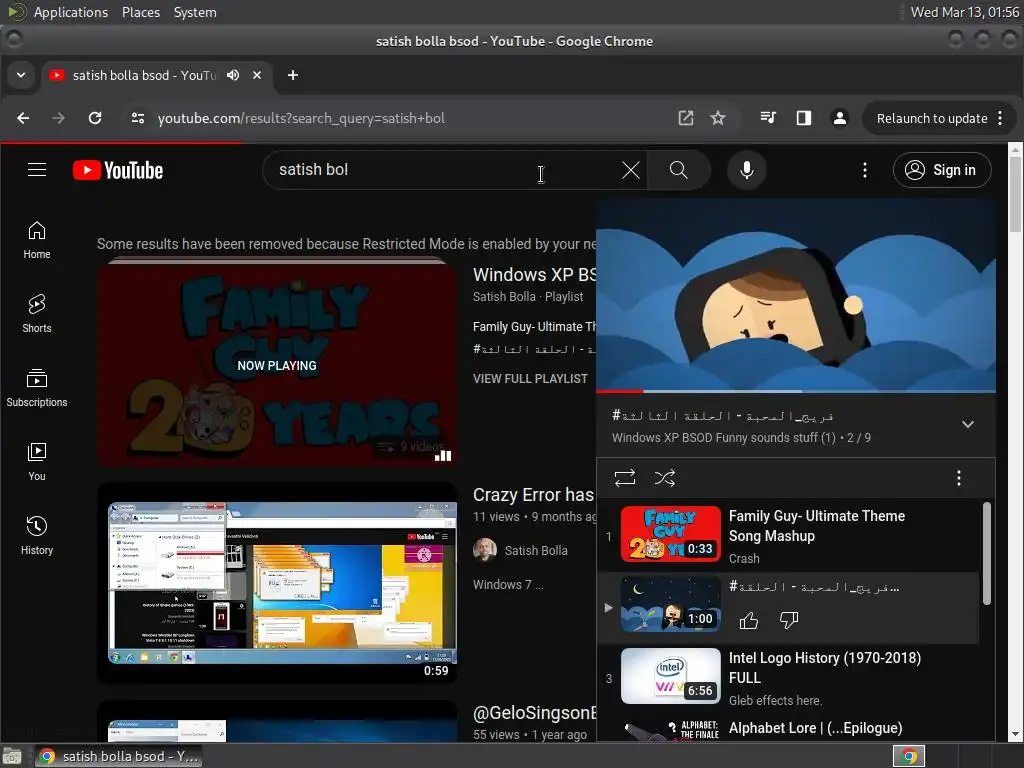This screenshot has width=1024, height=768.
Task: Select the satish bolla bsod YouTube tab
Action: [144, 75]
